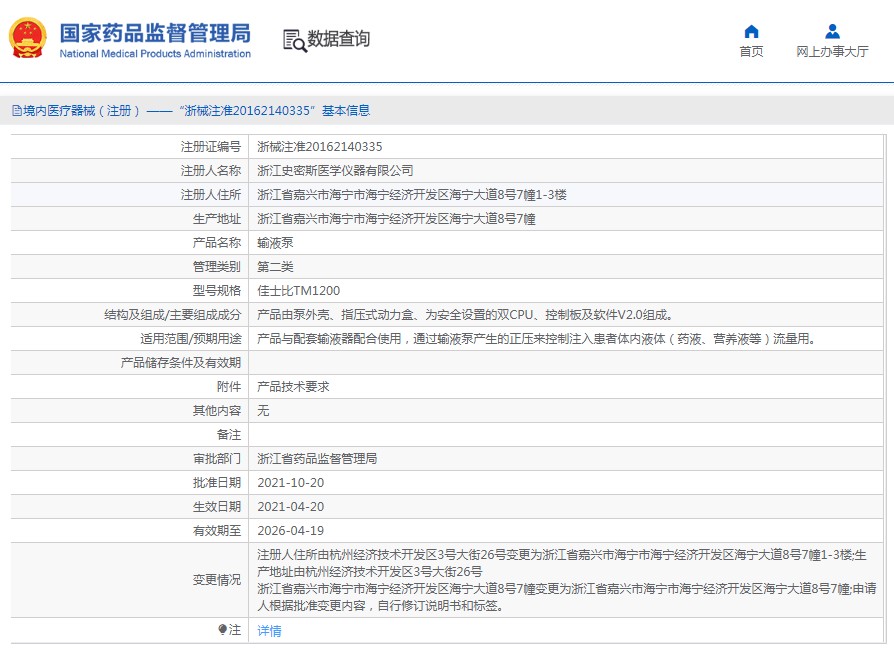Select date 2021-10-20

(291, 482)
